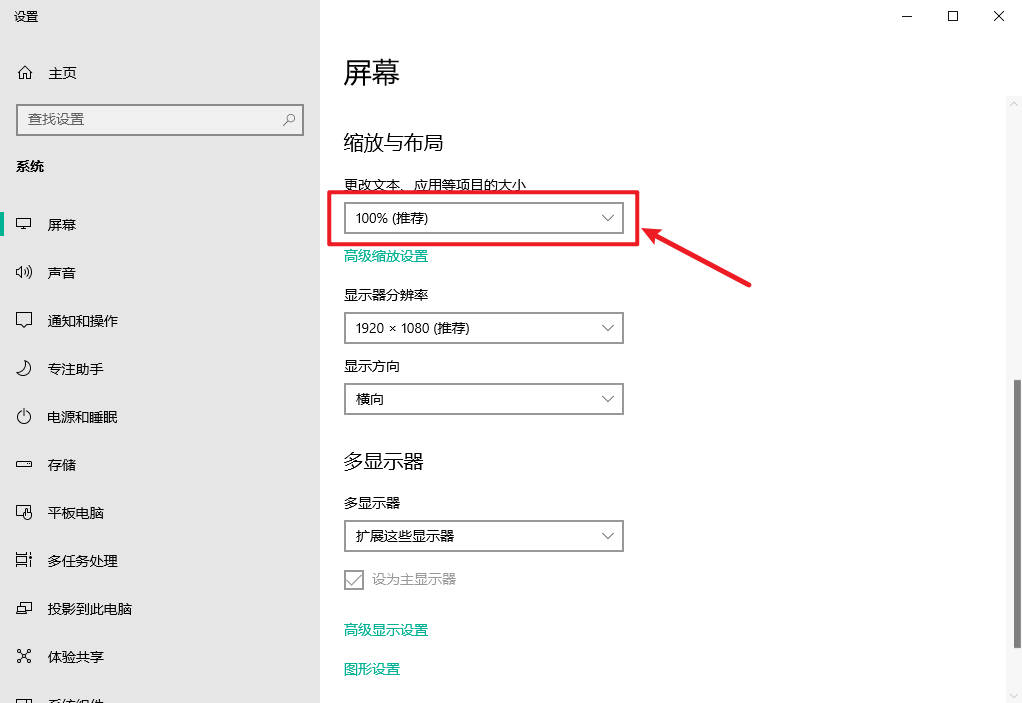
Task: Maximize the 设置 window
Action: click(x=953, y=16)
